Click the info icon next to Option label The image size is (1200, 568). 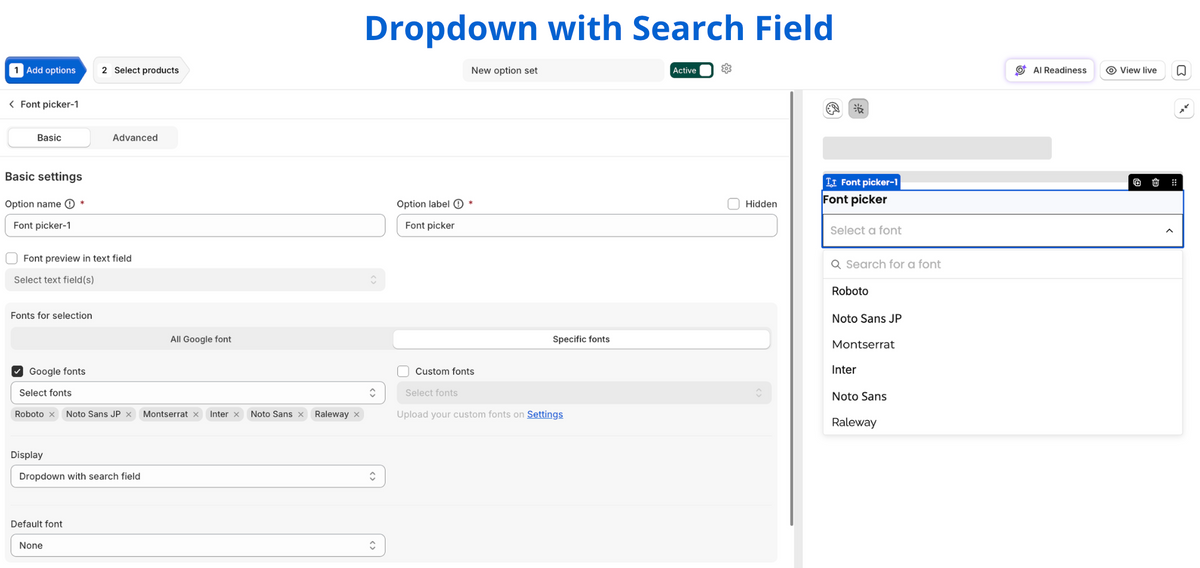(x=458, y=204)
